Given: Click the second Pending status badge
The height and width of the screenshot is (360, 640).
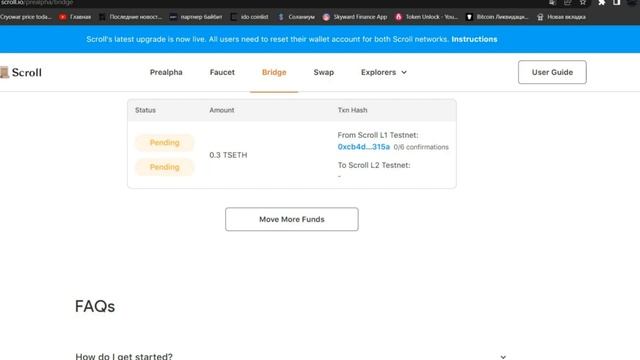Looking at the screenshot, I should point(164,167).
